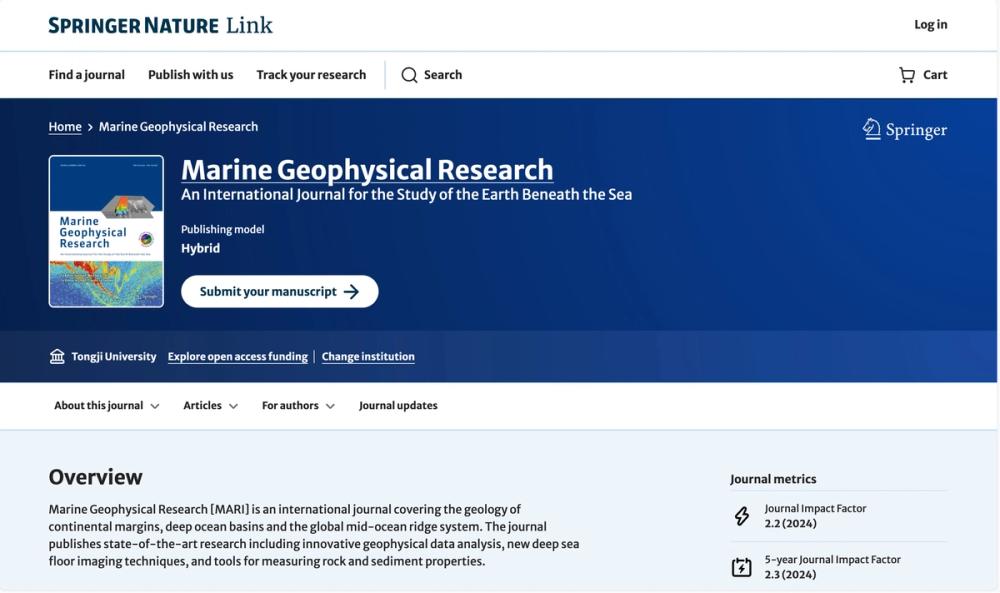Open the Cart link
The height and width of the screenshot is (593, 1000).
923,75
